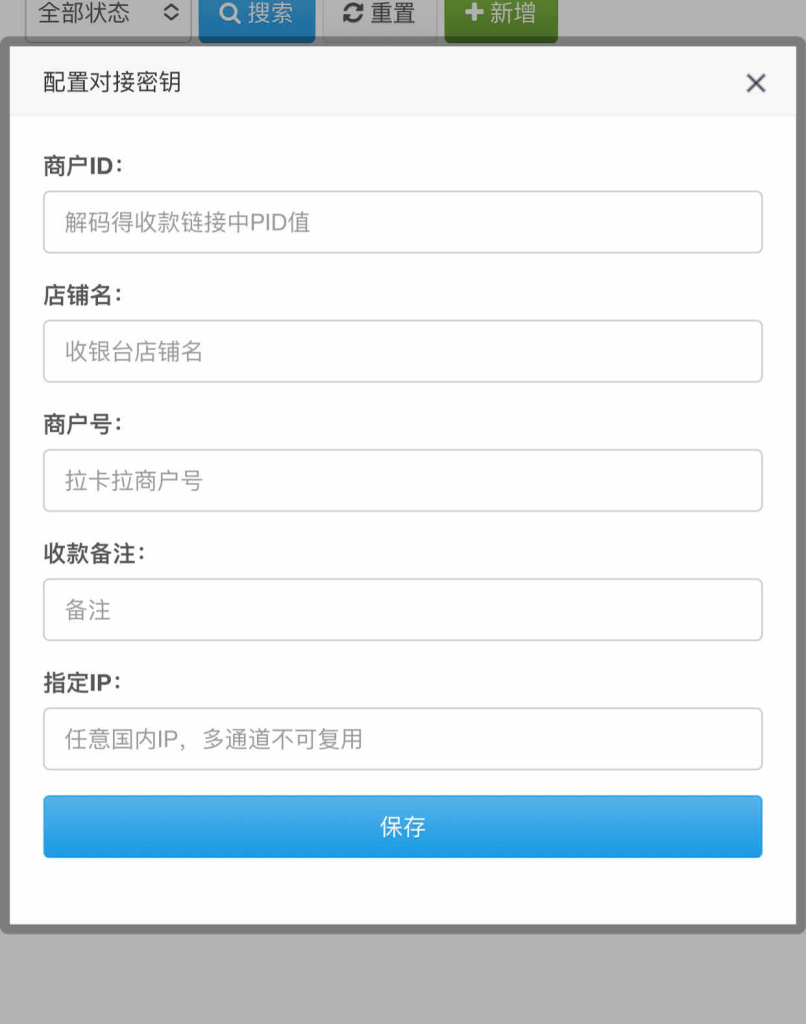Click 新增 to add a new entry
The image size is (806, 1024).
tap(500, 14)
